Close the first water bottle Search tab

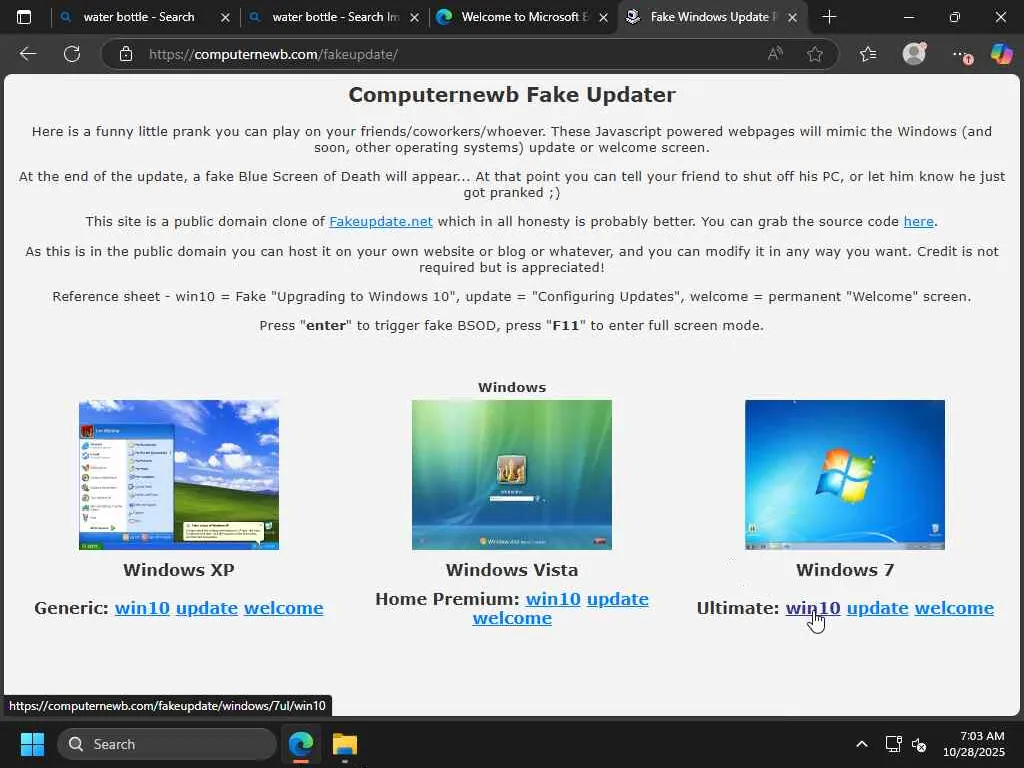point(225,18)
